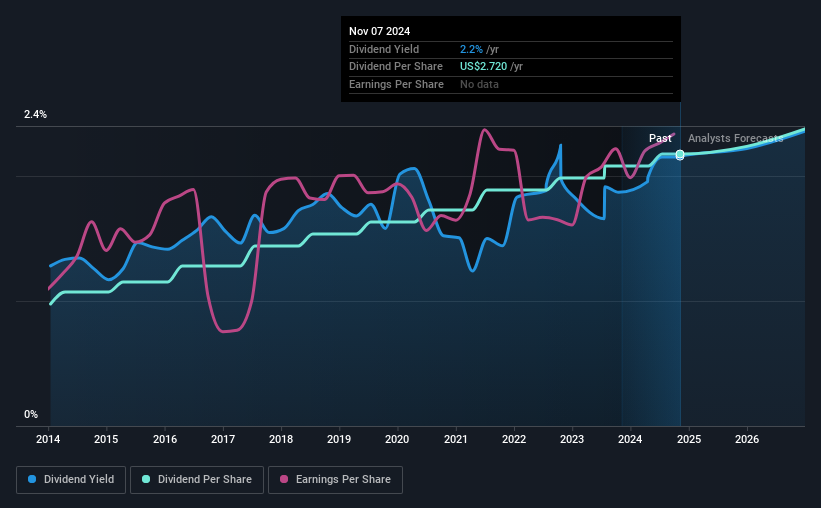Click the teal Dividend Per Share legend dot
Image resolution: width=821 pixels, height=508 pixels.
pyautogui.click(x=146, y=479)
